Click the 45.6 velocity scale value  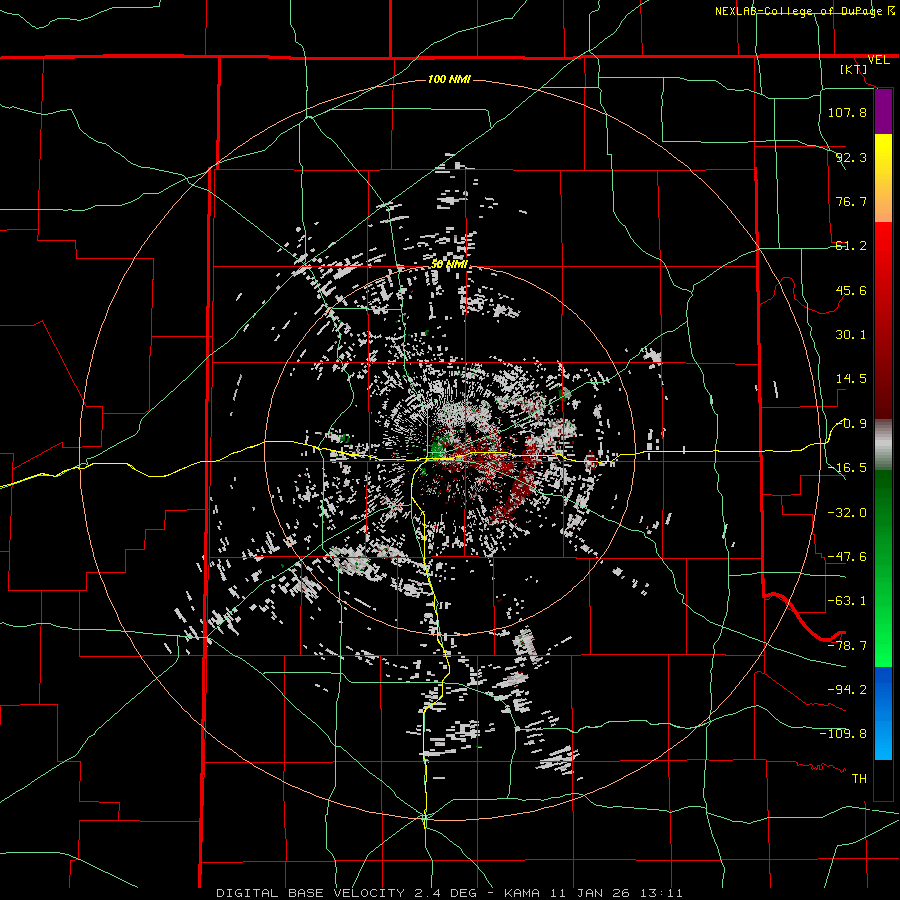click(851, 290)
